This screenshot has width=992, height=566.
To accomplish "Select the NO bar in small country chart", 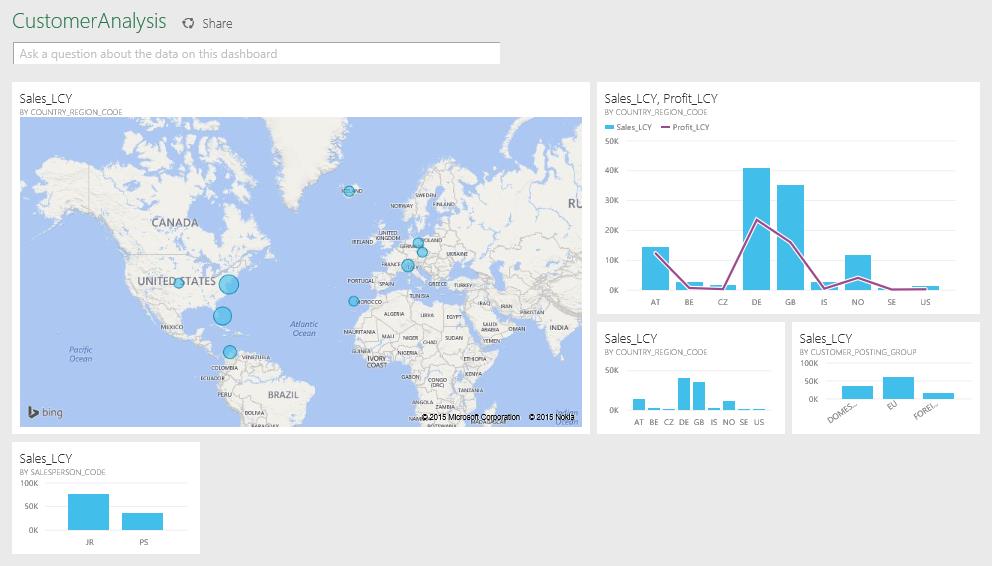I will (729, 405).
